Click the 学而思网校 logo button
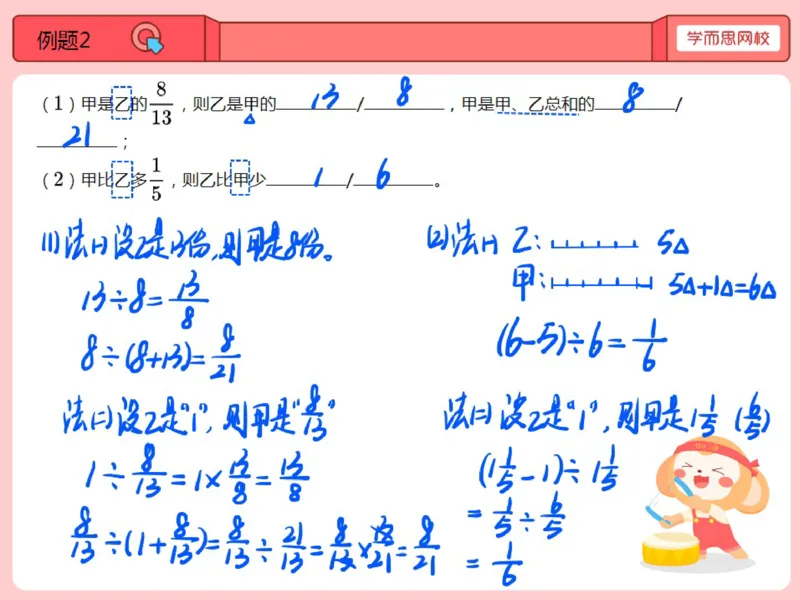This screenshot has height=600, width=800. (x=728, y=38)
